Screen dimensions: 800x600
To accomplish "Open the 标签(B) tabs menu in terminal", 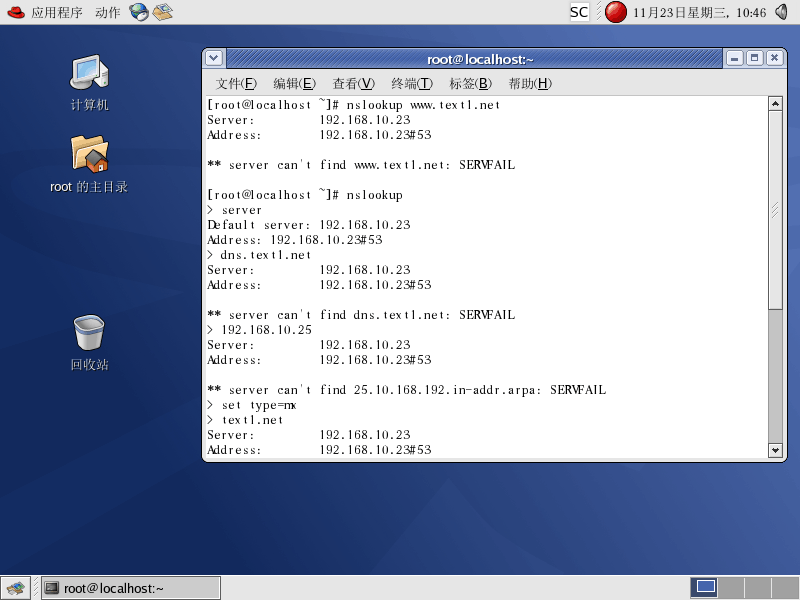I will click(x=470, y=83).
